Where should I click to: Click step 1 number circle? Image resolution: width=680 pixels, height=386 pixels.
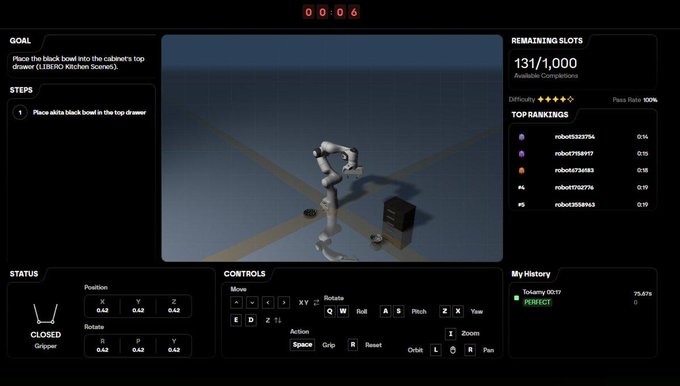20,112
